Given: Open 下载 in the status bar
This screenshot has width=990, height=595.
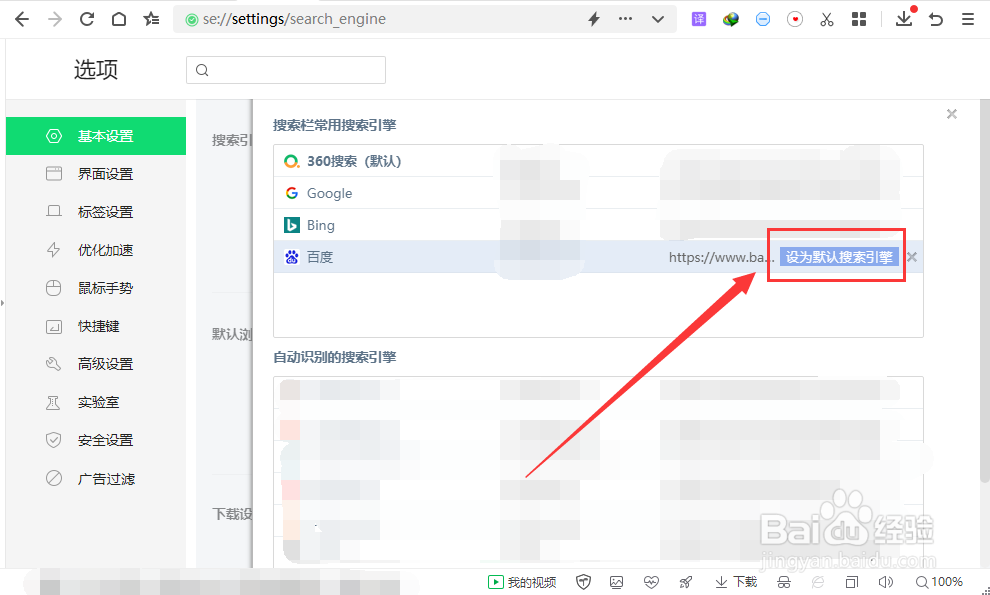Looking at the screenshot, I should pyautogui.click(x=736, y=582).
